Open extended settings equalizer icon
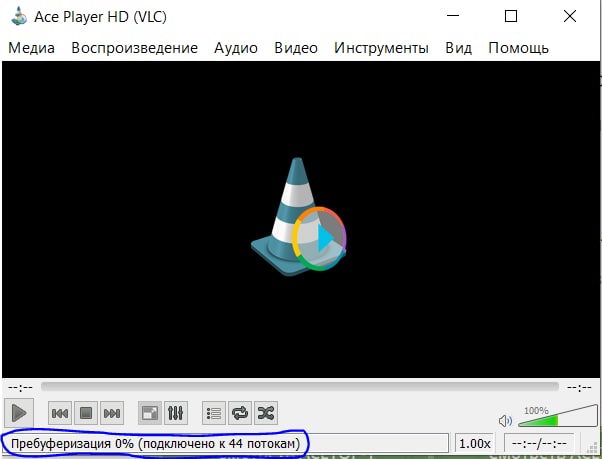The height and width of the screenshot is (459, 602). [x=176, y=413]
